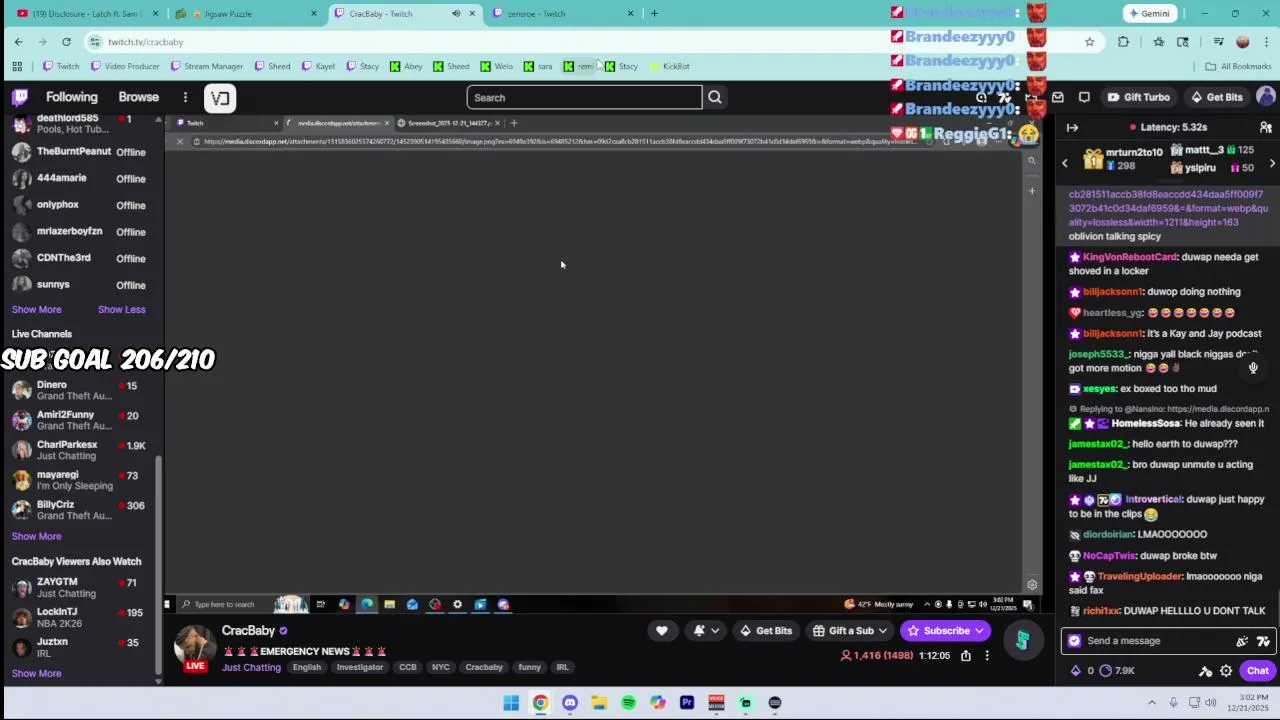The width and height of the screenshot is (1280, 720).
Task: Collapse the chat panel arrow
Action: (x=1072, y=128)
